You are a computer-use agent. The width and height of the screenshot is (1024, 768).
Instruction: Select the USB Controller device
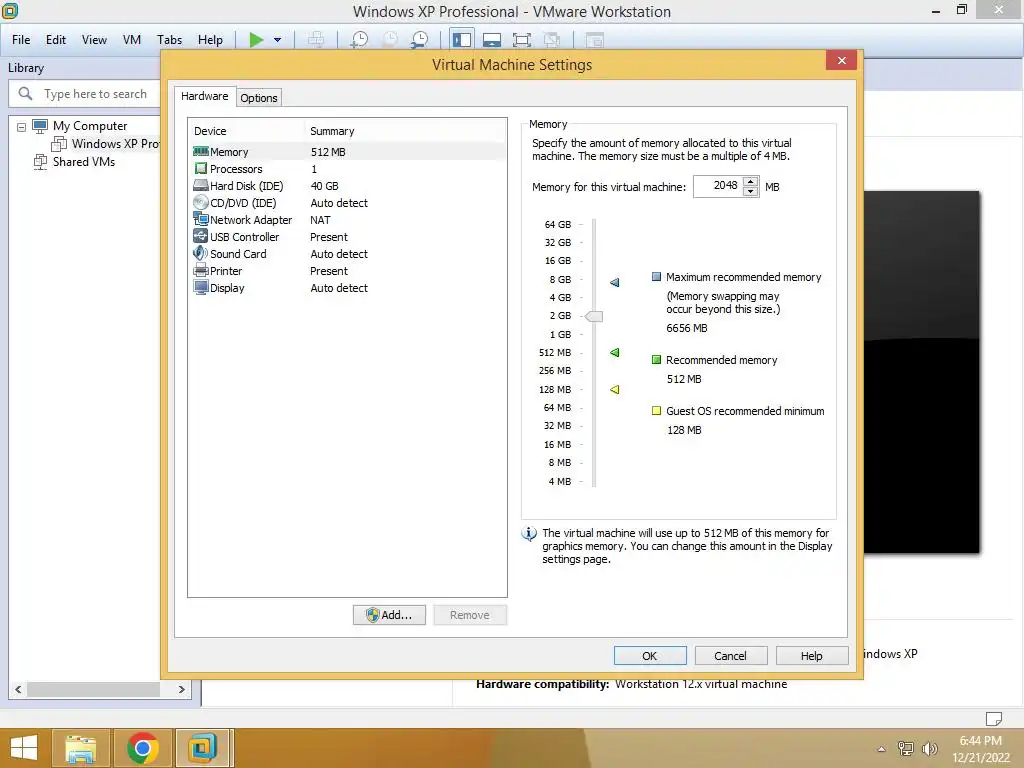click(348, 237)
